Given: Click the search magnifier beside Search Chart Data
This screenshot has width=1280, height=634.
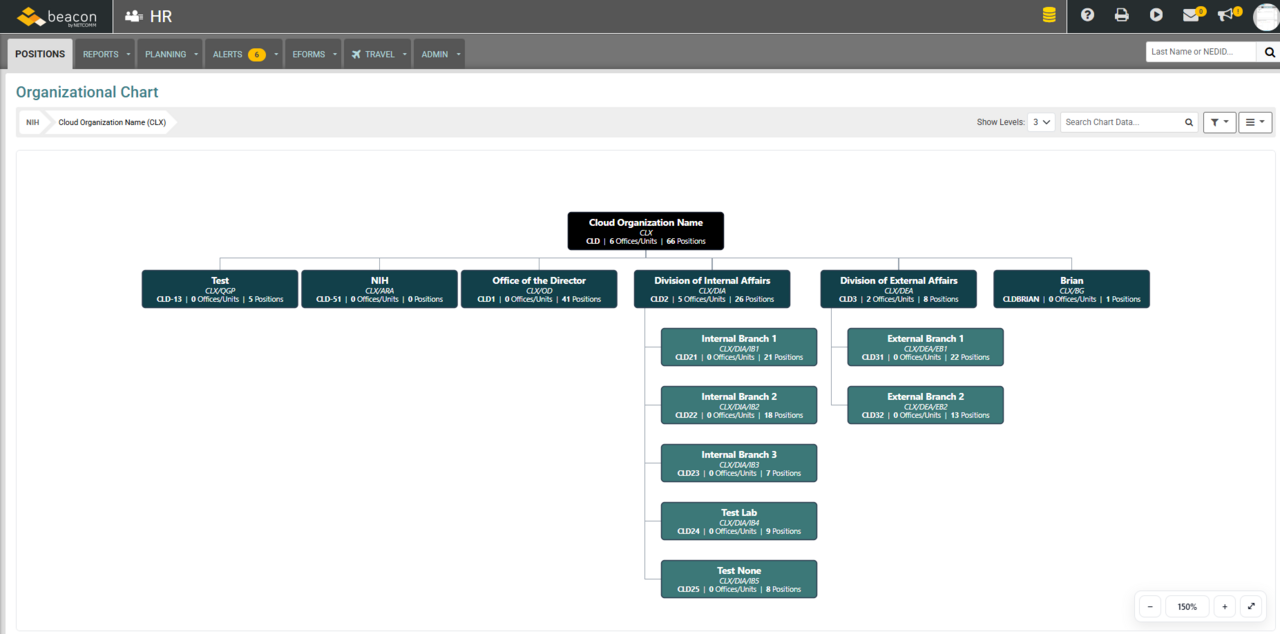Looking at the screenshot, I should coord(1188,121).
